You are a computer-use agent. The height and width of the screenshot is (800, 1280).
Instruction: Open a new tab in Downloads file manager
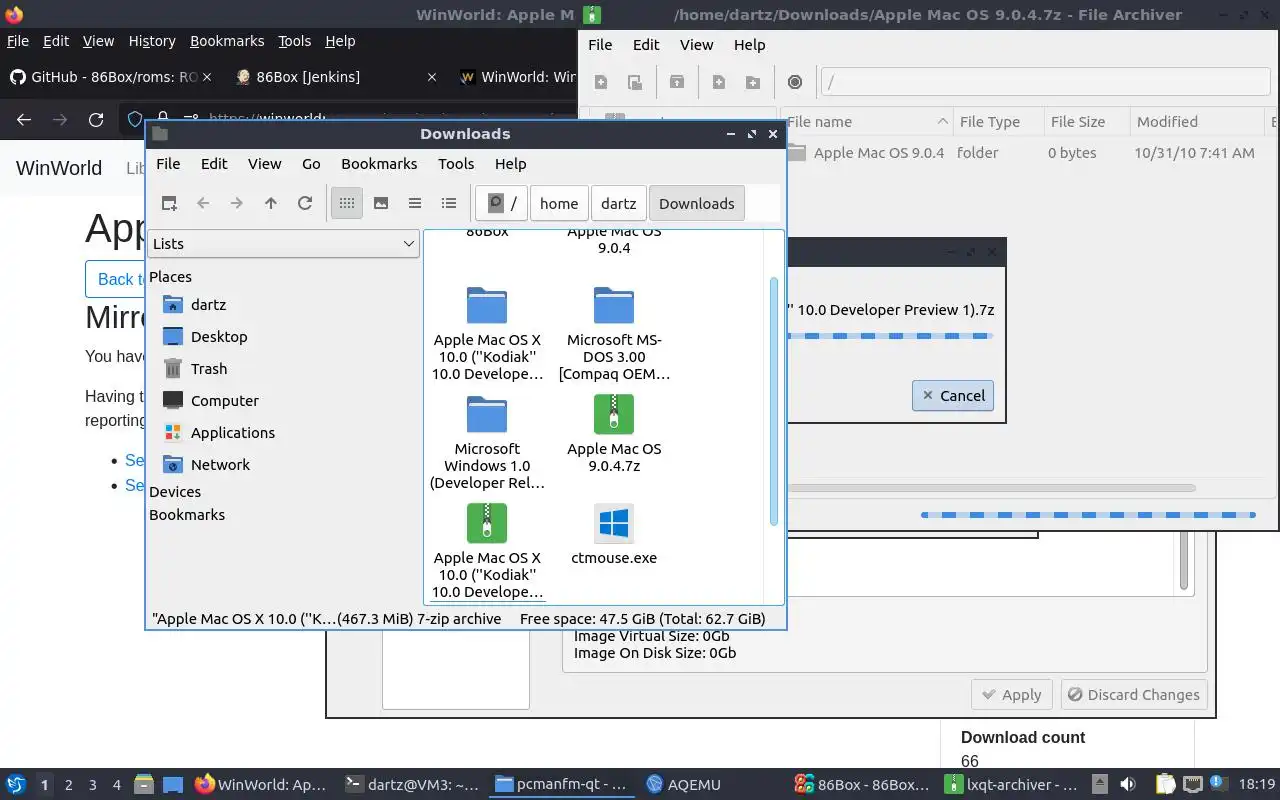169,203
